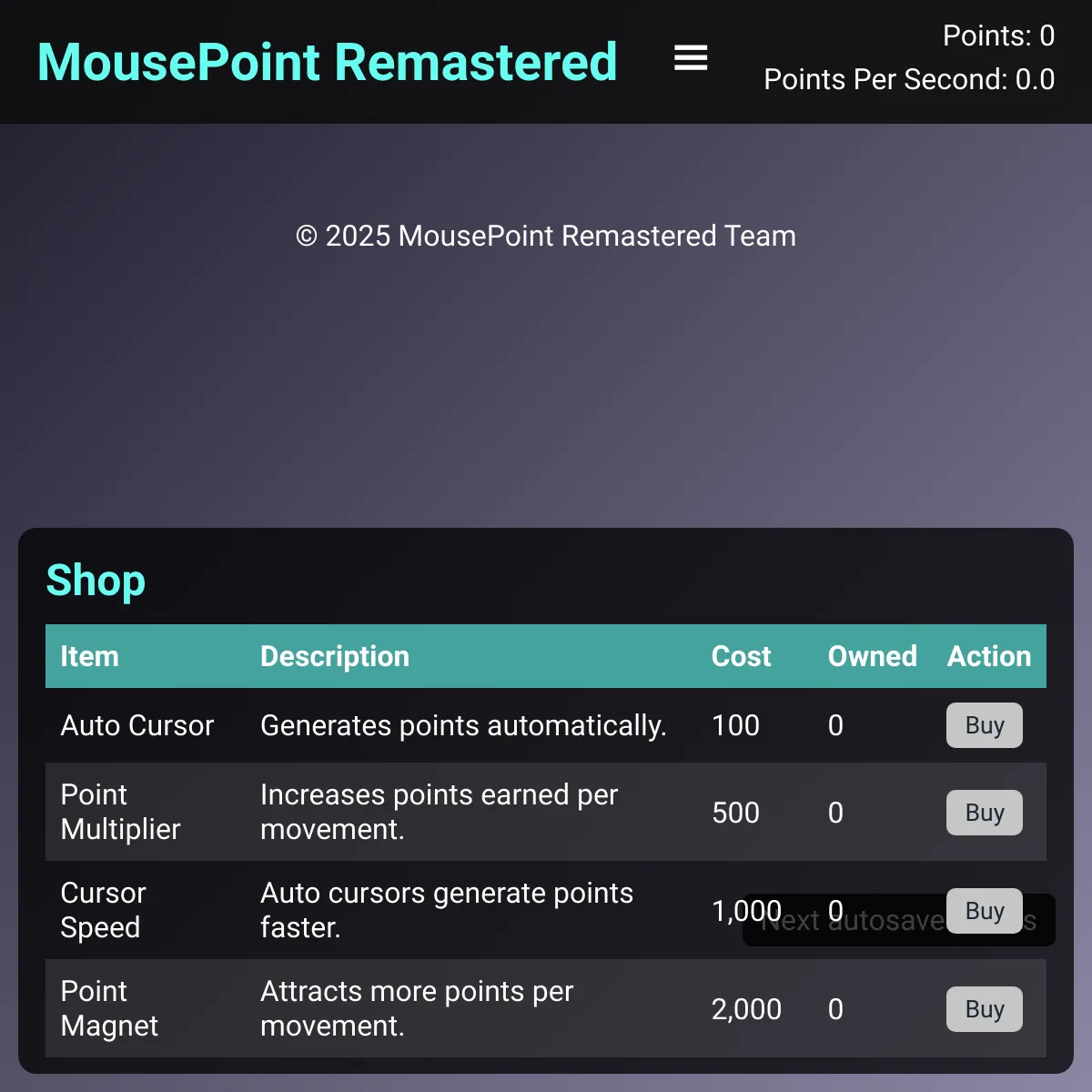This screenshot has width=1092, height=1092.
Task: Click the Next autosave notification
Action: pos(899,920)
